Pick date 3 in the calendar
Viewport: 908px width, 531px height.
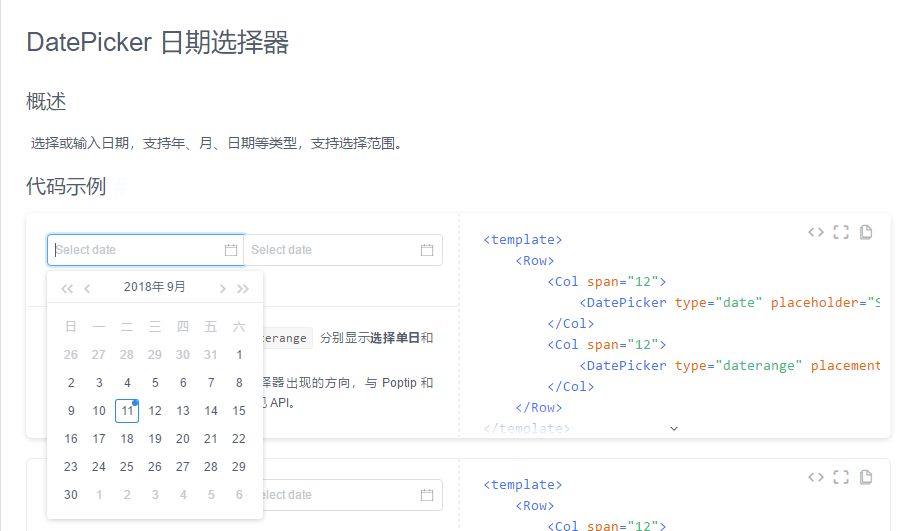(99, 383)
